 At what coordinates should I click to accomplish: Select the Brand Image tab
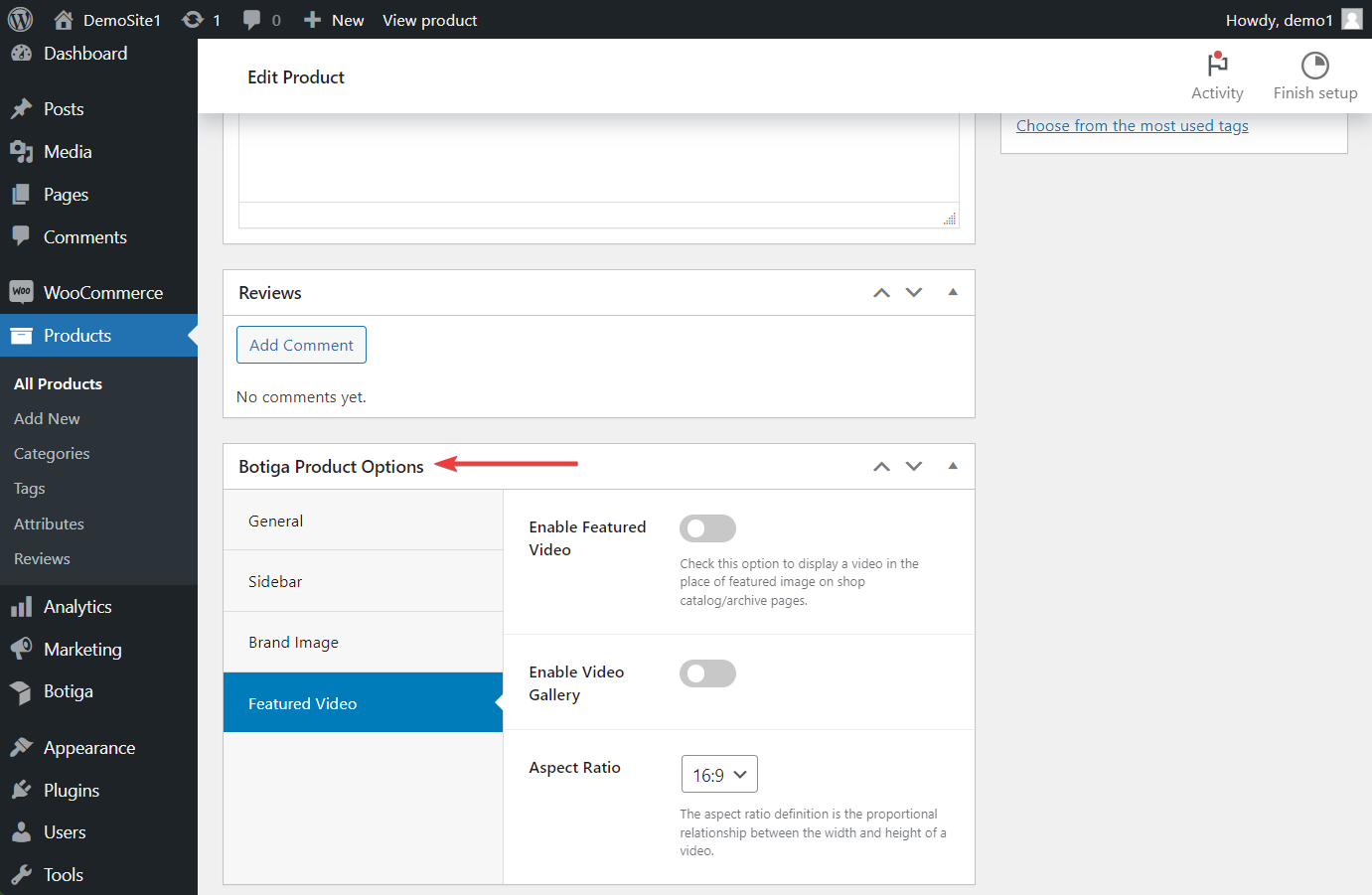pyautogui.click(x=363, y=642)
